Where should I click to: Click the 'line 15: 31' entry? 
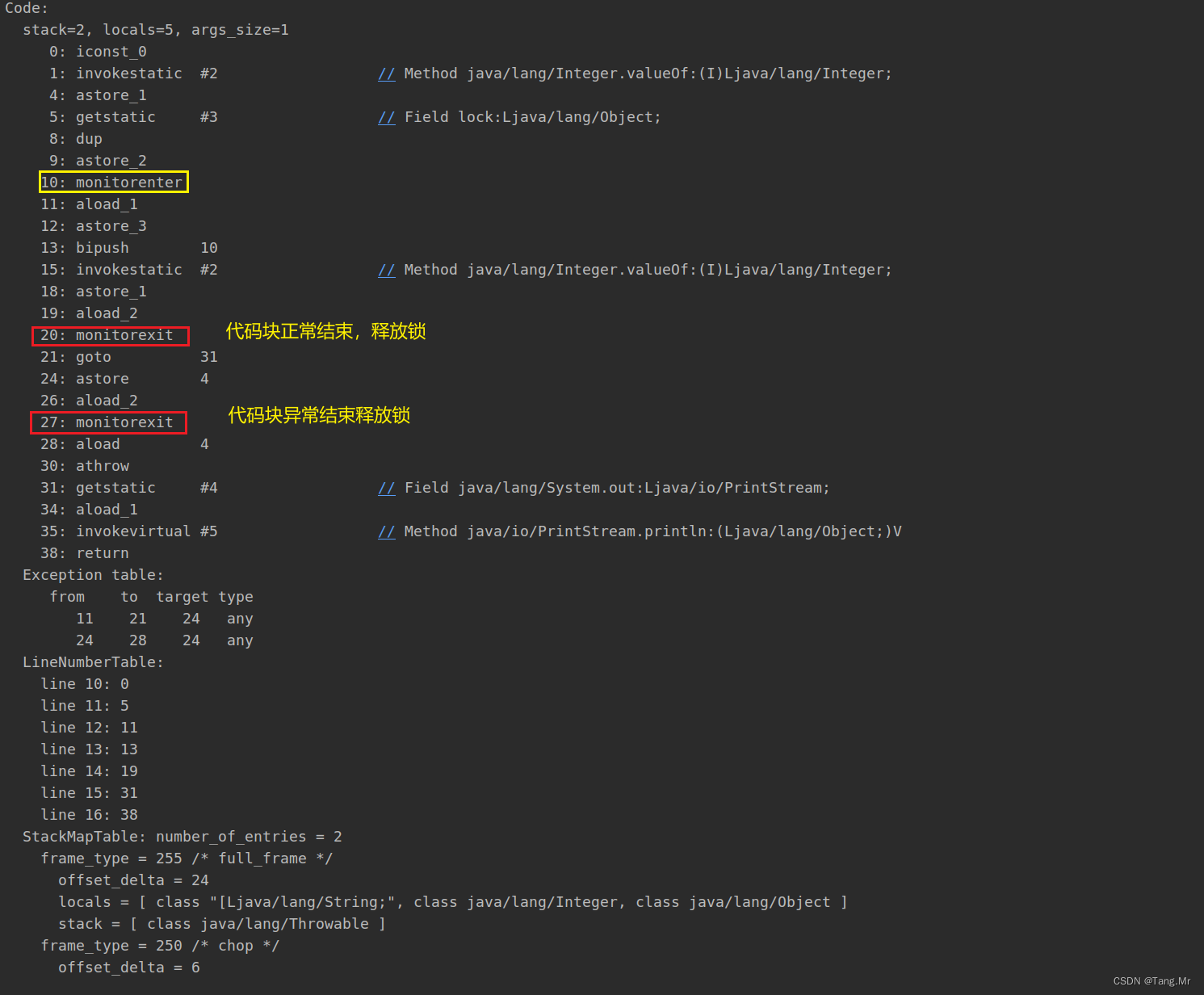point(90,793)
